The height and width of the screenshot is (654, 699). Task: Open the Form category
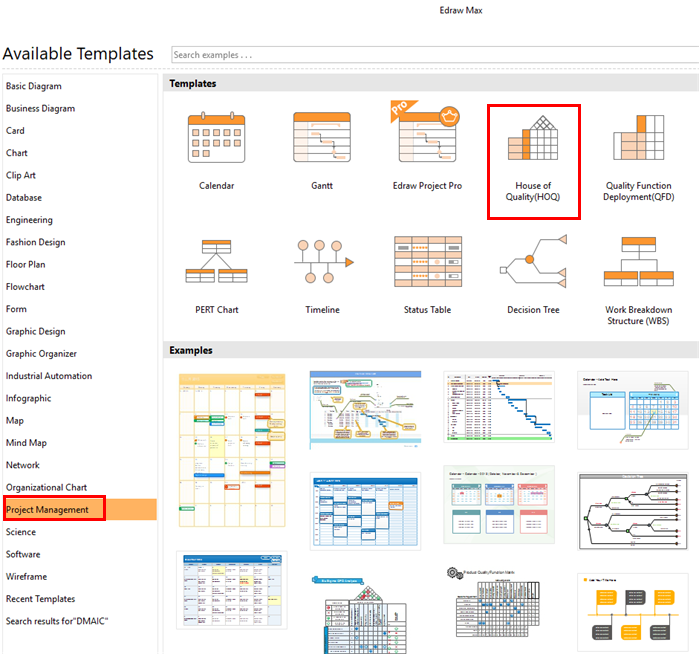click(x=16, y=309)
